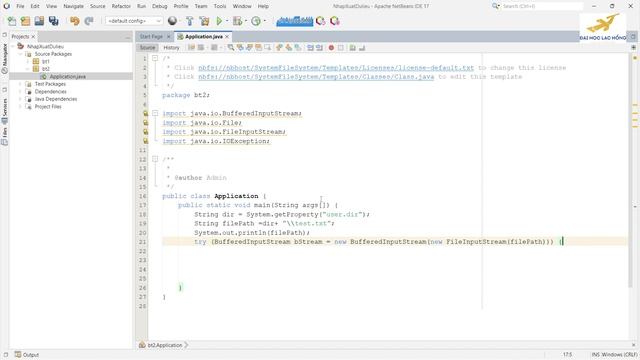Click the hint bulb on line 9
The height and width of the screenshot is (360, 640).
[145, 132]
